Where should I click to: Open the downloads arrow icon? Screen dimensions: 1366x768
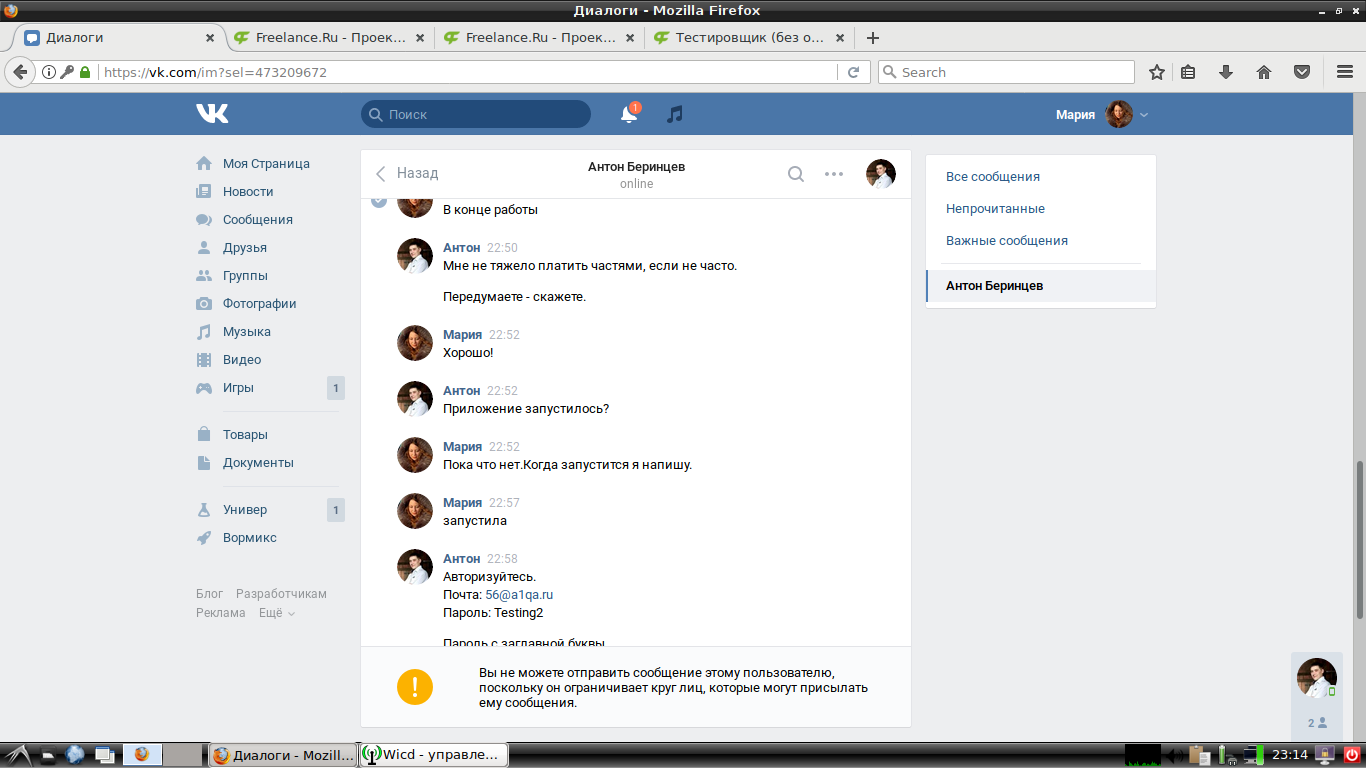click(1226, 72)
